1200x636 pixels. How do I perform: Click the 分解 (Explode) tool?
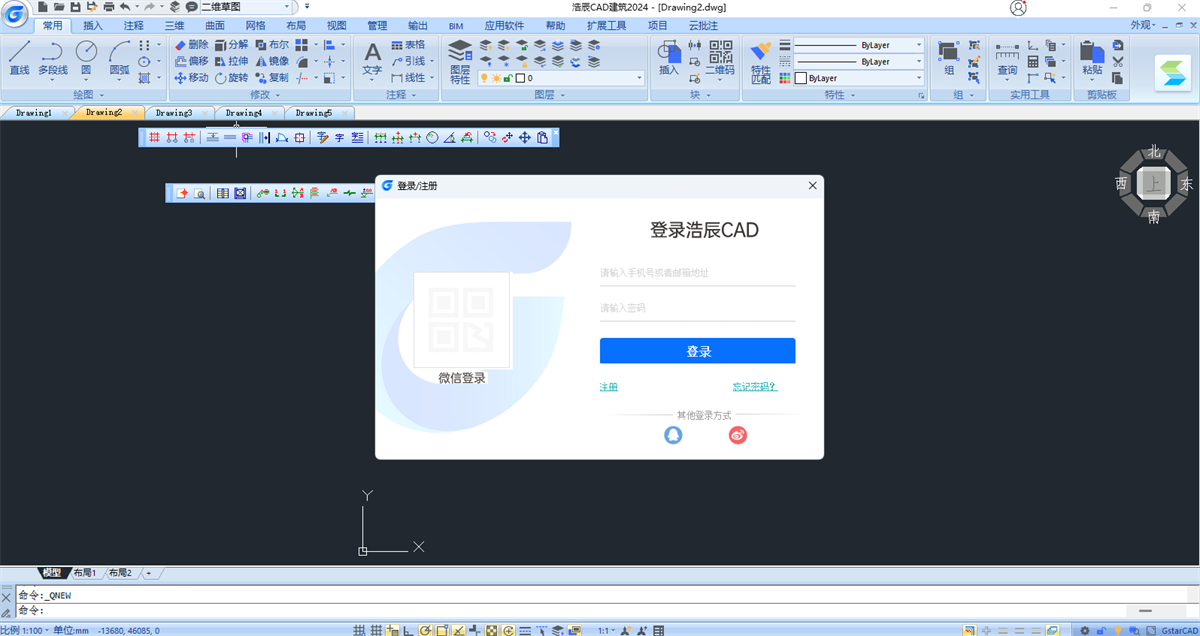click(x=231, y=45)
